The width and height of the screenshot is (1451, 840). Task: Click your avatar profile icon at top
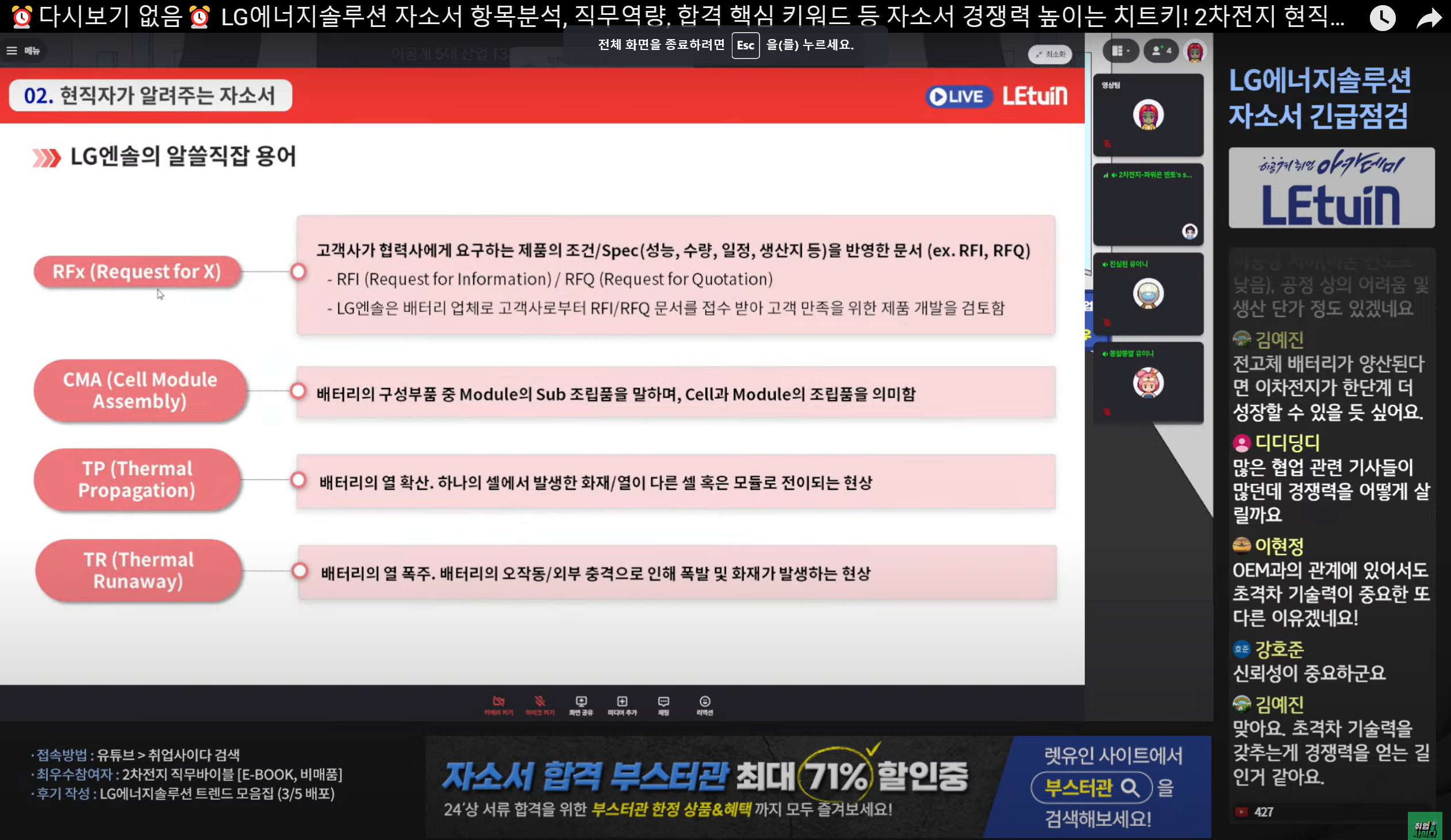click(1195, 52)
